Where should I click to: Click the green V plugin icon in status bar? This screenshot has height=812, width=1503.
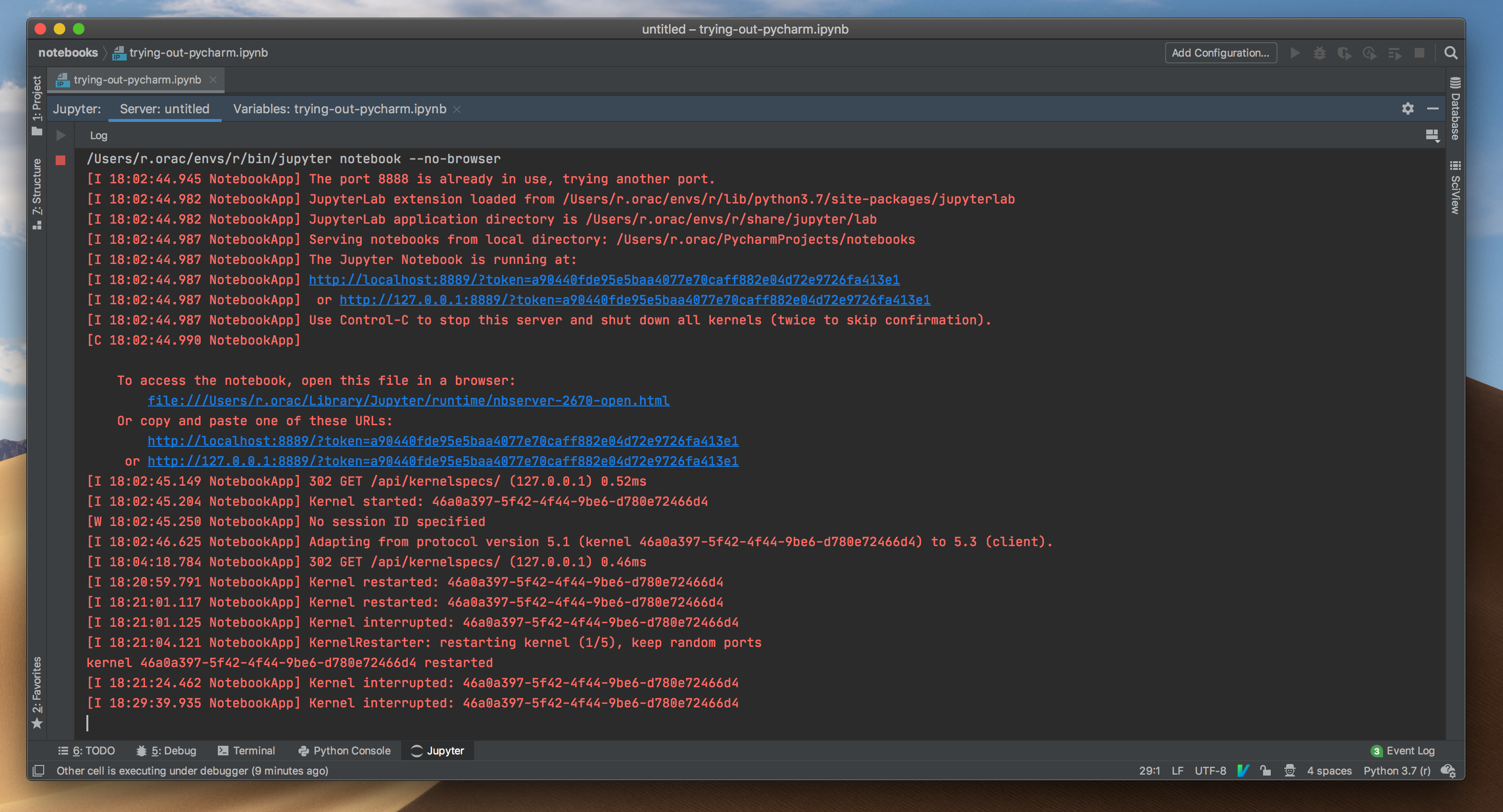click(1243, 771)
